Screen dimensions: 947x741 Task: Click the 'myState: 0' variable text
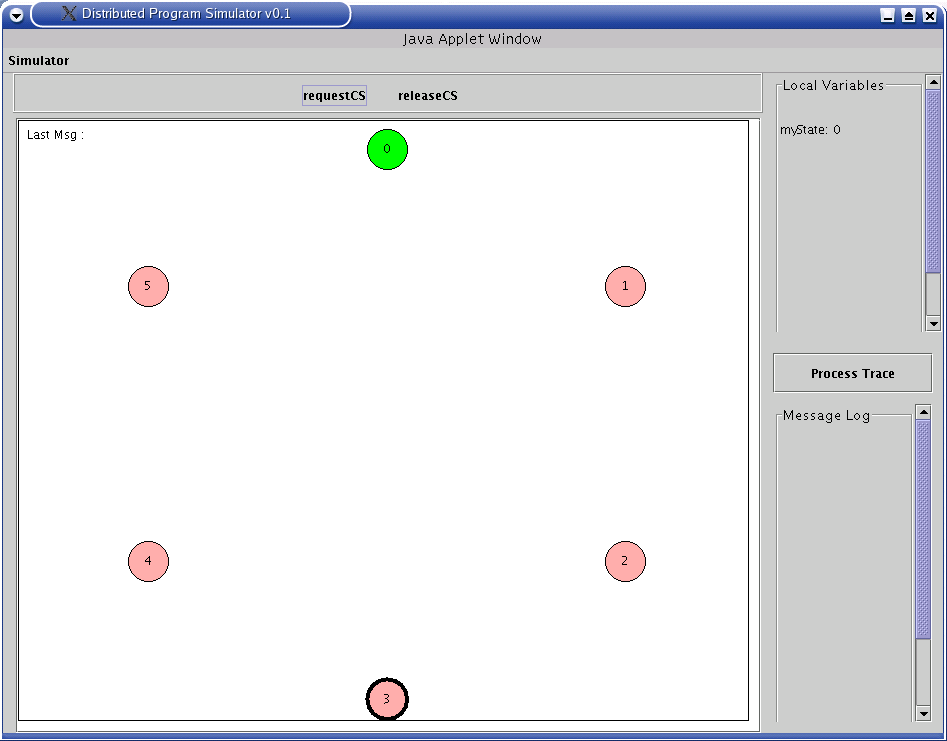[x=810, y=130]
